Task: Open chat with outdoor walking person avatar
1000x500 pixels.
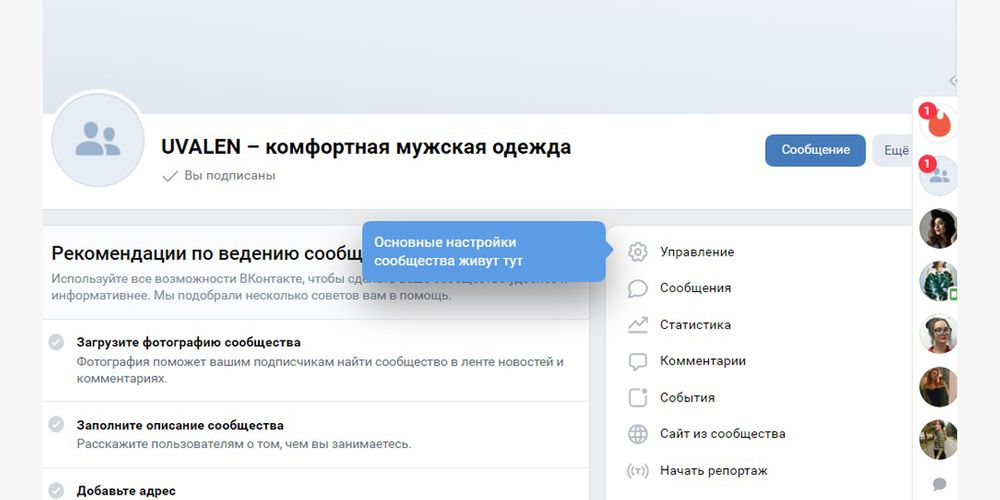Action: 938,439
